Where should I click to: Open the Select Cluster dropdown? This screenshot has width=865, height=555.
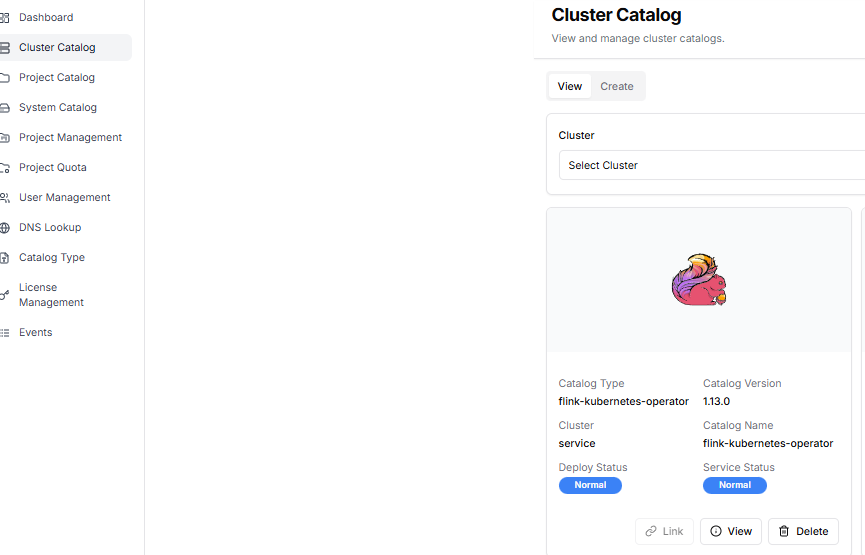pyautogui.click(x=710, y=165)
